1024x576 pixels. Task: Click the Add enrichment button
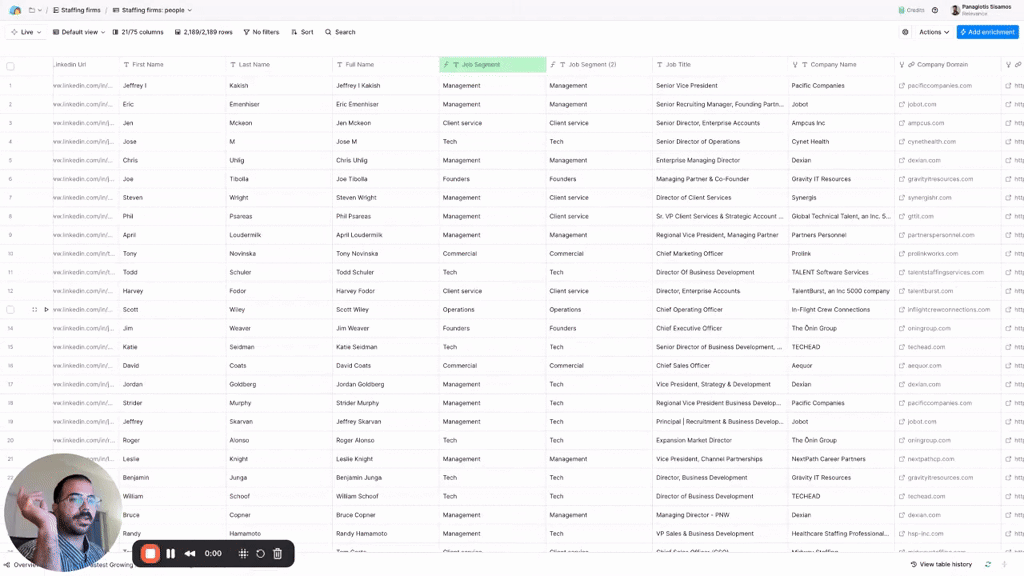[x=987, y=32]
